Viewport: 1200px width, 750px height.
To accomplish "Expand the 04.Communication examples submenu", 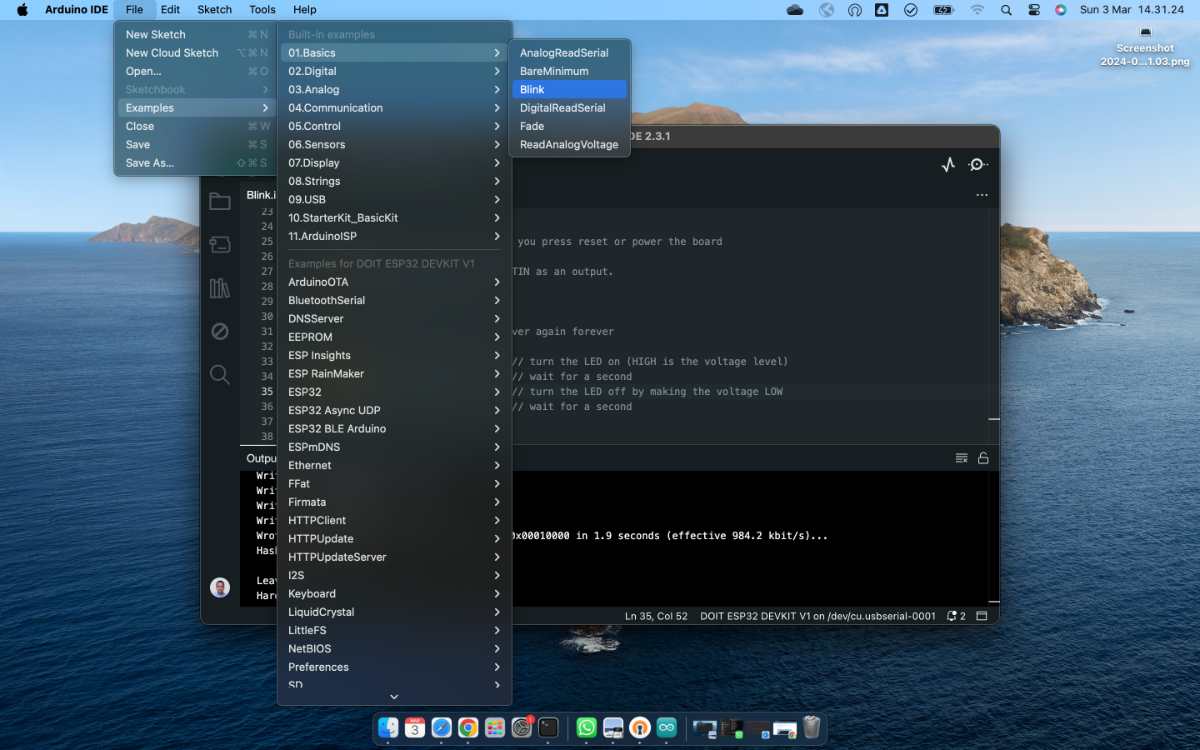I will [394, 108].
